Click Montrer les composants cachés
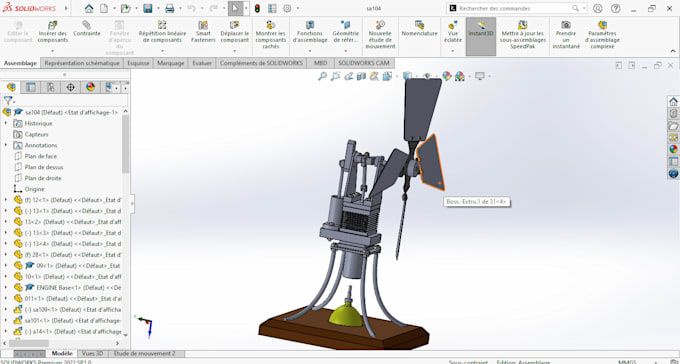 pos(271,34)
